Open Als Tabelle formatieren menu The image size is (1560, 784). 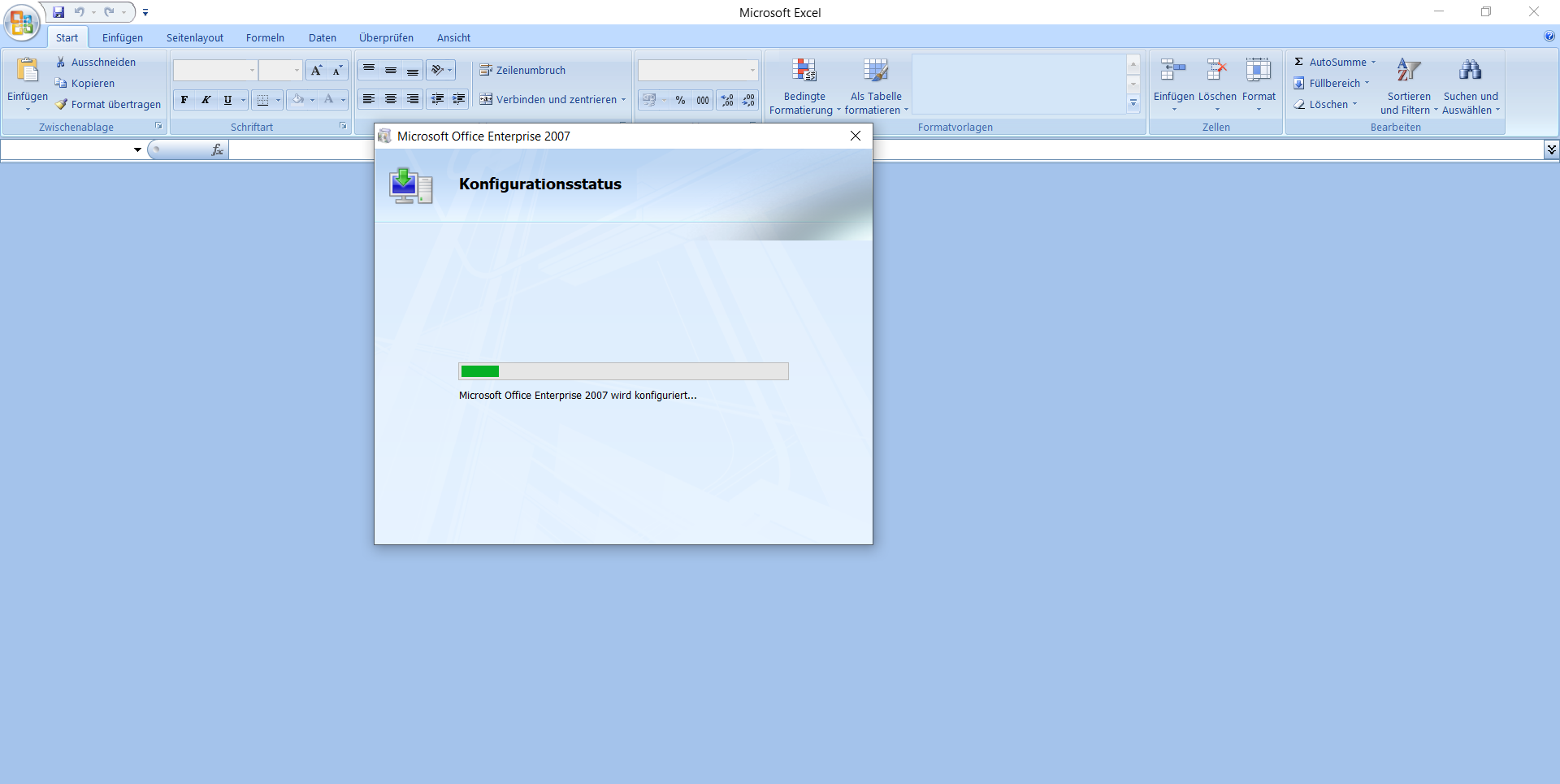[876, 85]
